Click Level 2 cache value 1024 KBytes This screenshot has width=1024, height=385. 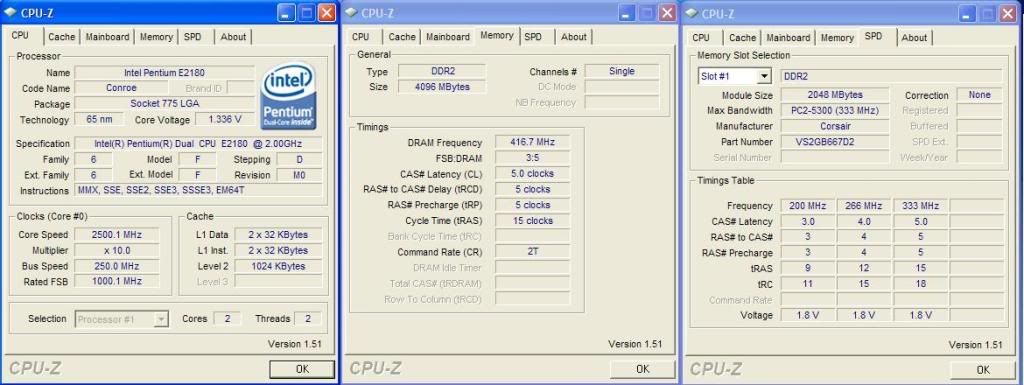[278, 266]
